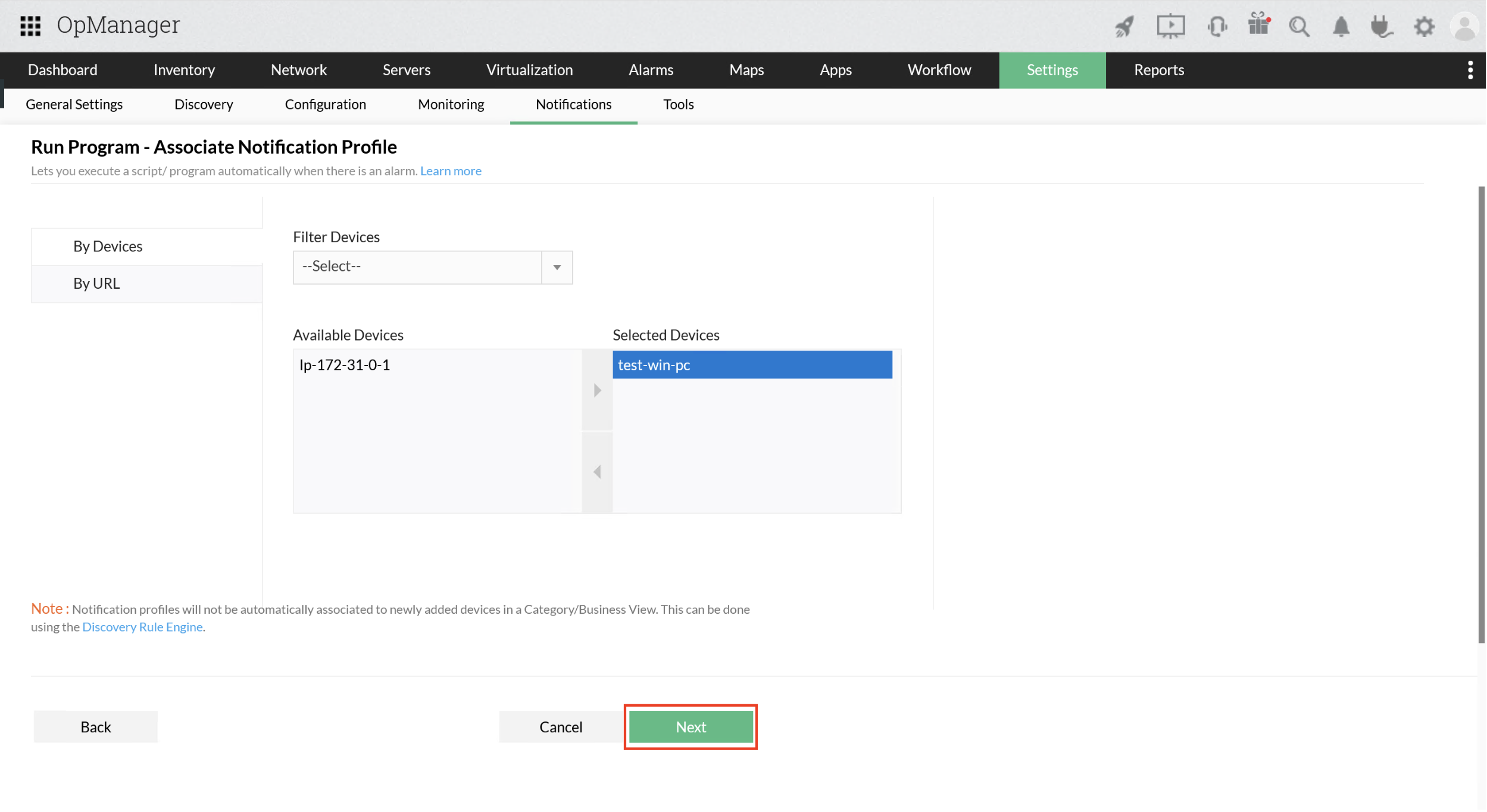Image resolution: width=1487 pixels, height=812 pixels.
Task: Switch to the Network tab
Action: [x=299, y=70]
